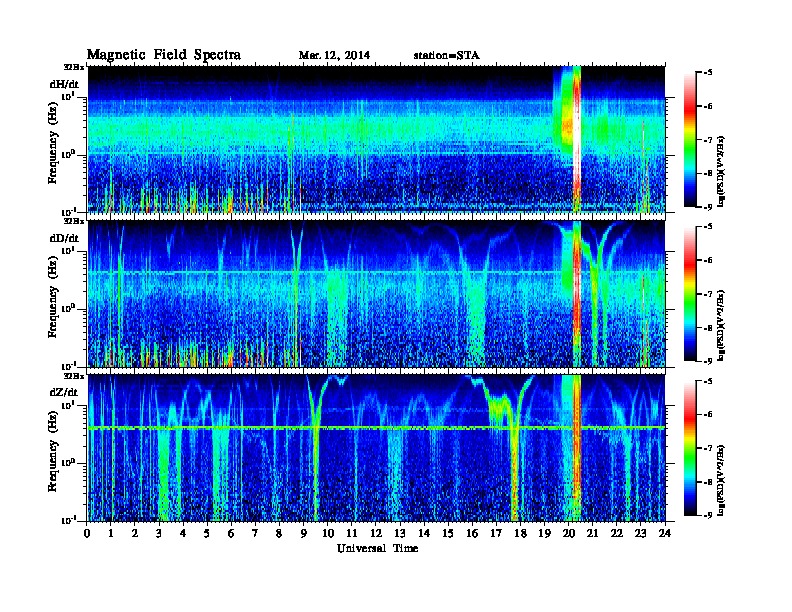Click the "18" hour tick label
Screen dimensions: 792x612
pos(520,533)
